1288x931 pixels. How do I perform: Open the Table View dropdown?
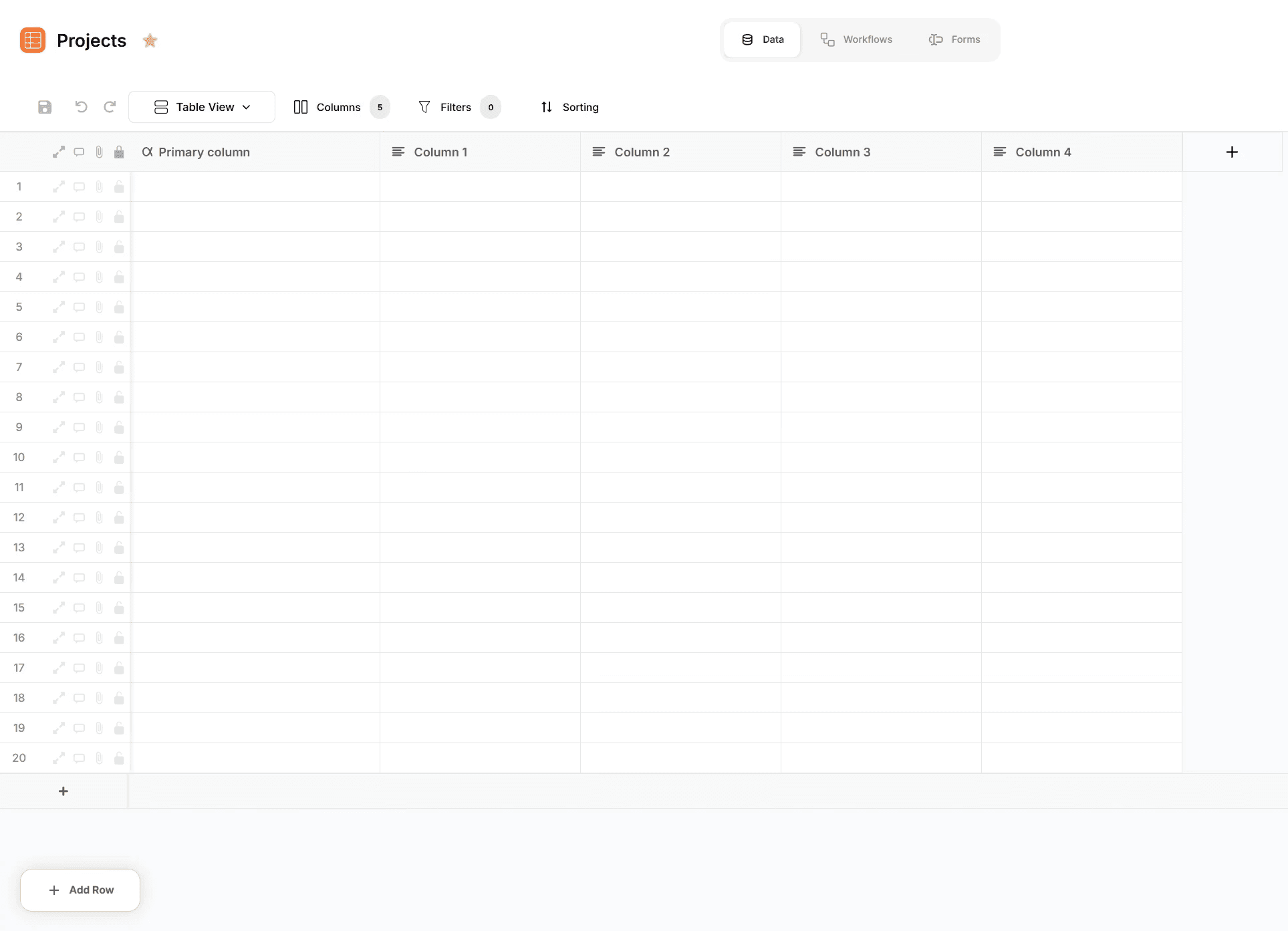click(x=202, y=107)
